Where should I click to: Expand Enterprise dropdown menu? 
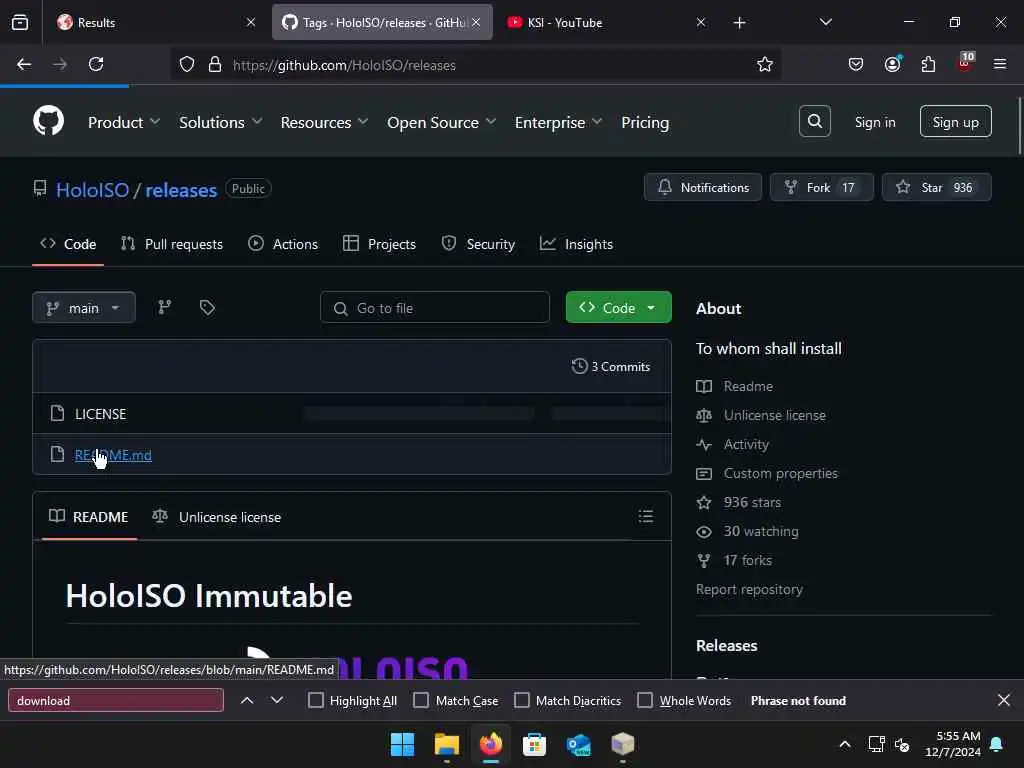[558, 122]
